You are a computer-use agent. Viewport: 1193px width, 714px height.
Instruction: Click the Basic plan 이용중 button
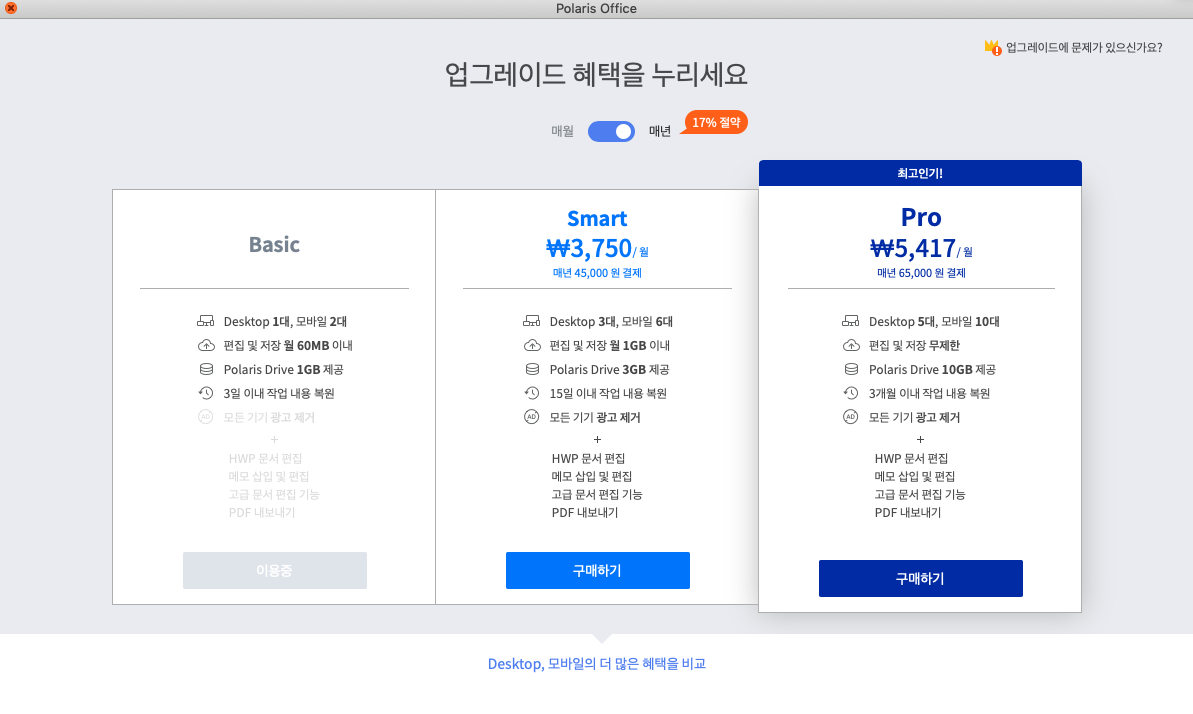coord(275,570)
